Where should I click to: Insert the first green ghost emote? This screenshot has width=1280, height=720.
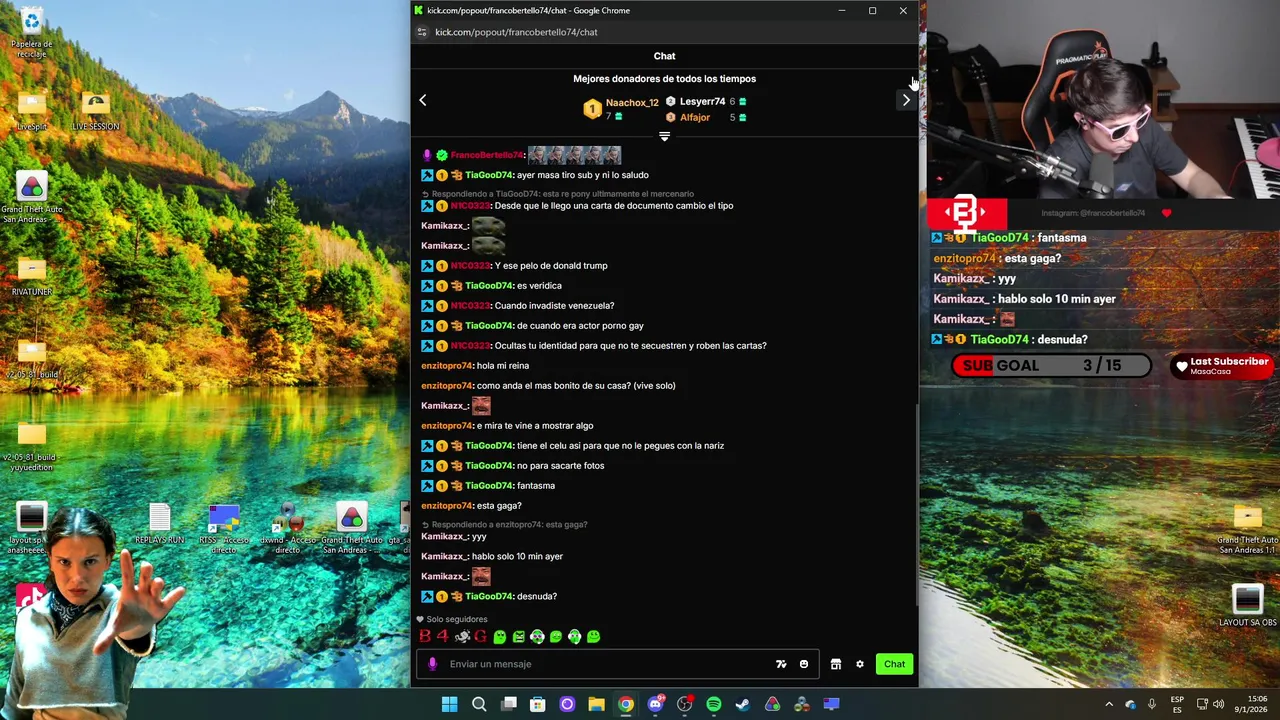tap(500, 636)
